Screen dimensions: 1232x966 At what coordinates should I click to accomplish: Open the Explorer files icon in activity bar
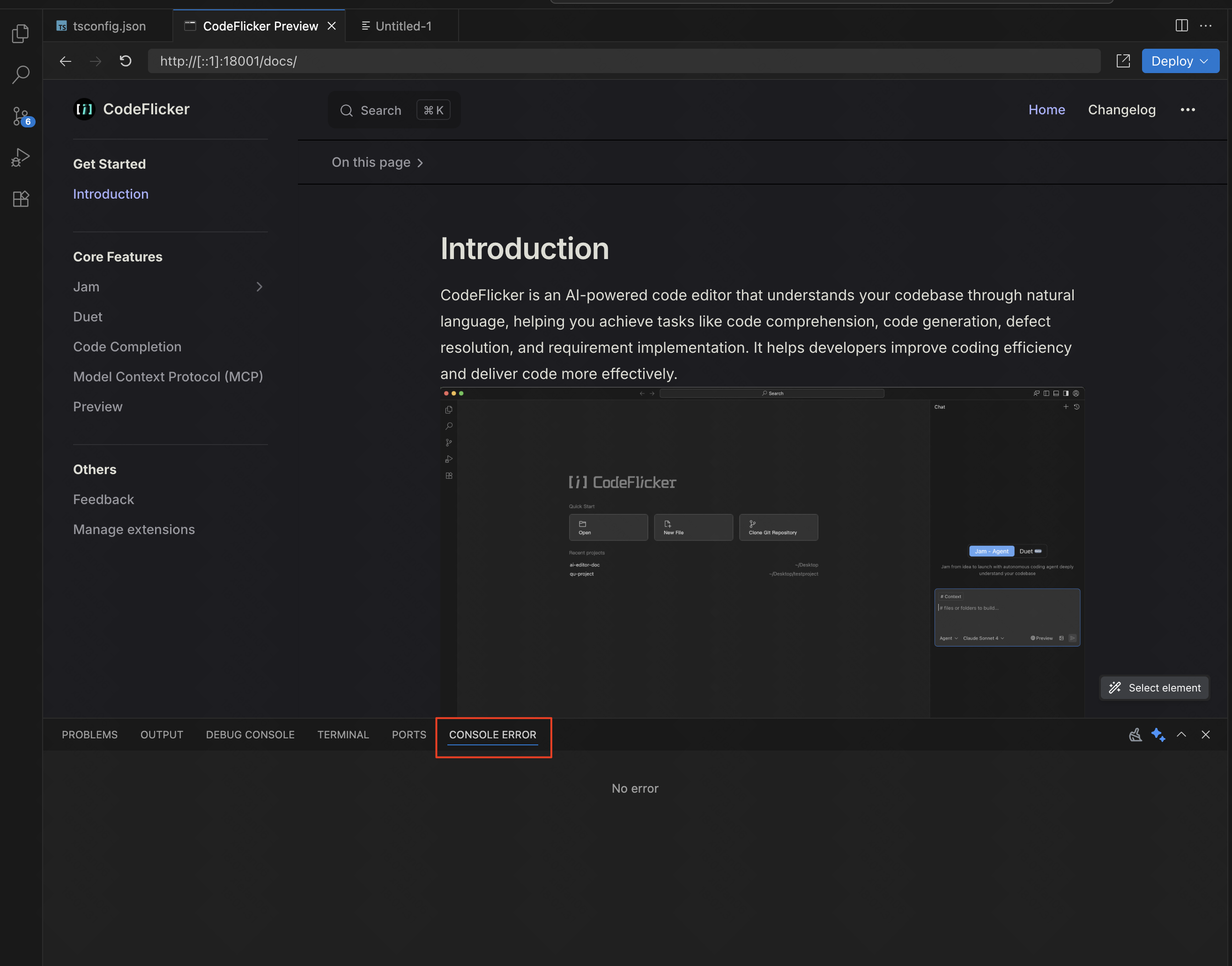(x=20, y=33)
